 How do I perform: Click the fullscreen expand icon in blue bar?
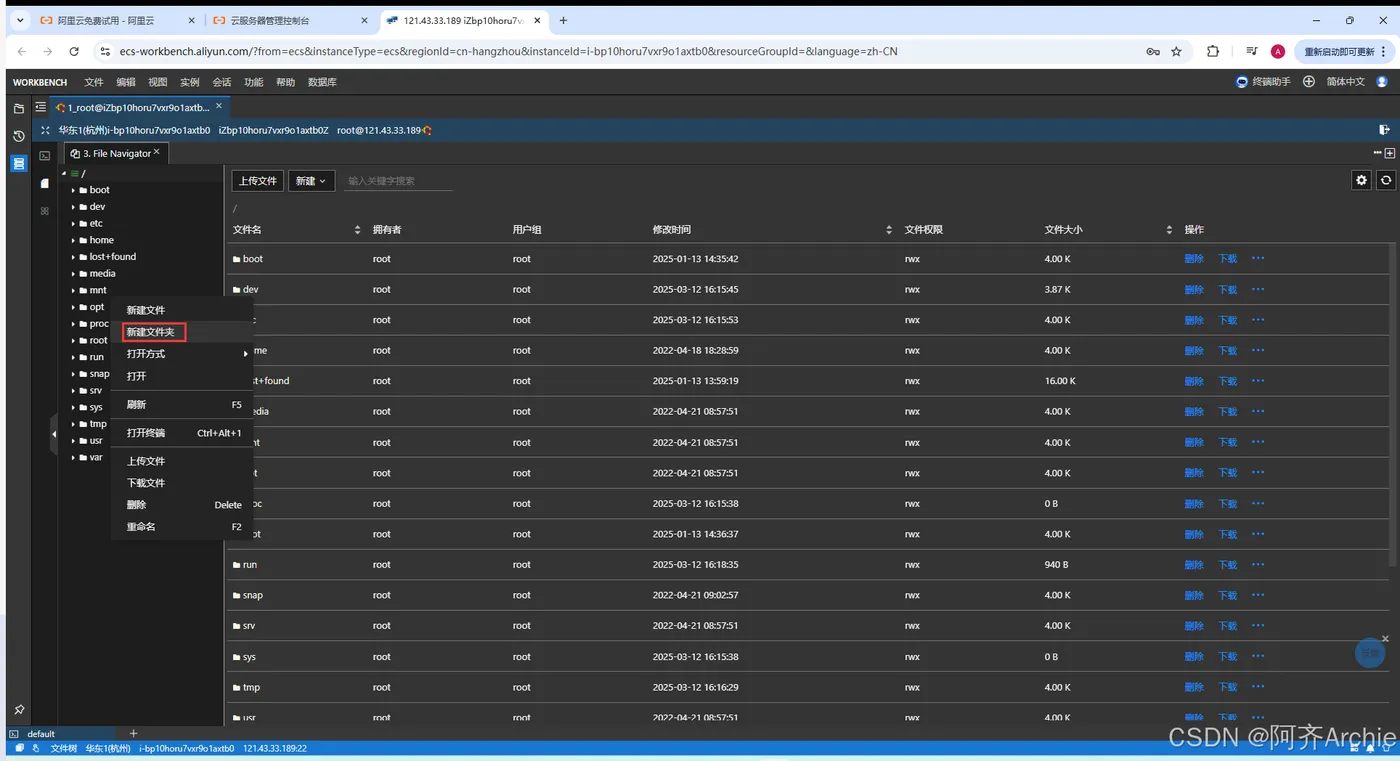click(x=44, y=130)
